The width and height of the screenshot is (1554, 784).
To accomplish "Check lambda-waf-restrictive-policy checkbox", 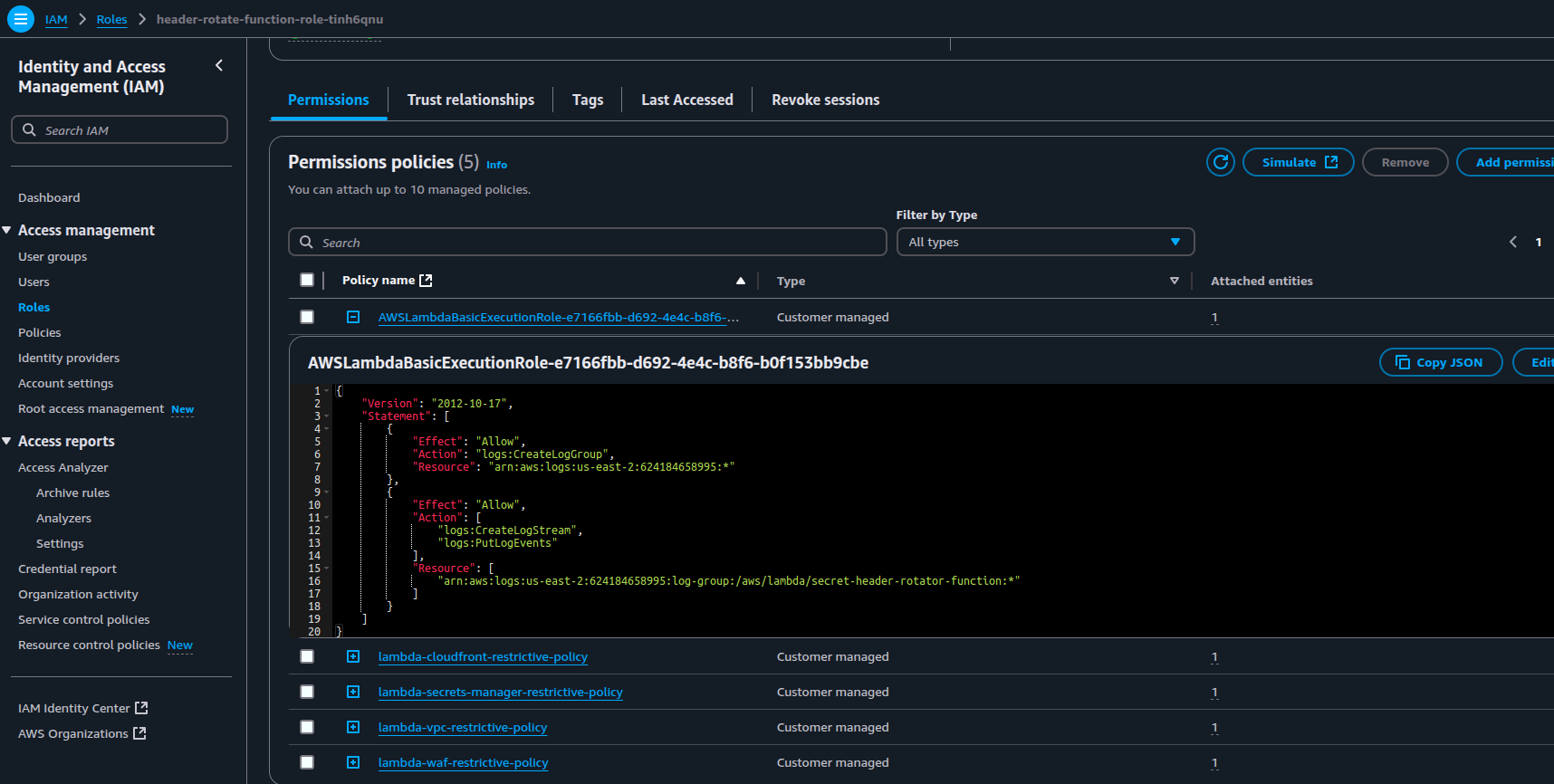I will point(307,762).
